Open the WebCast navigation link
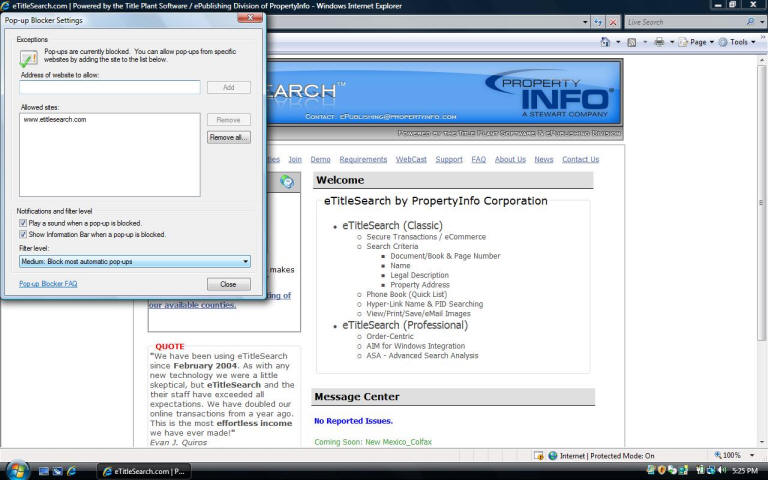This screenshot has height=480, width=768. (411, 160)
